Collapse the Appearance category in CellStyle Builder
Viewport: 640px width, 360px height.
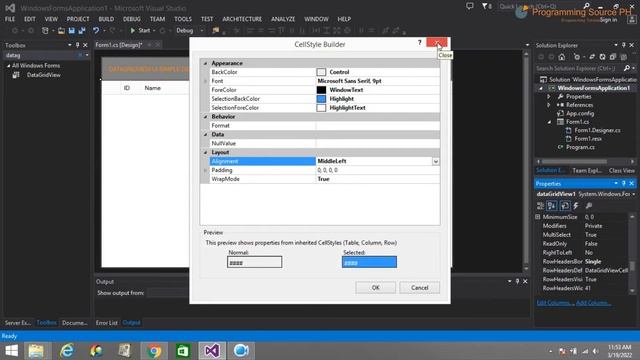pyautogui.click(x=205, y=63)
